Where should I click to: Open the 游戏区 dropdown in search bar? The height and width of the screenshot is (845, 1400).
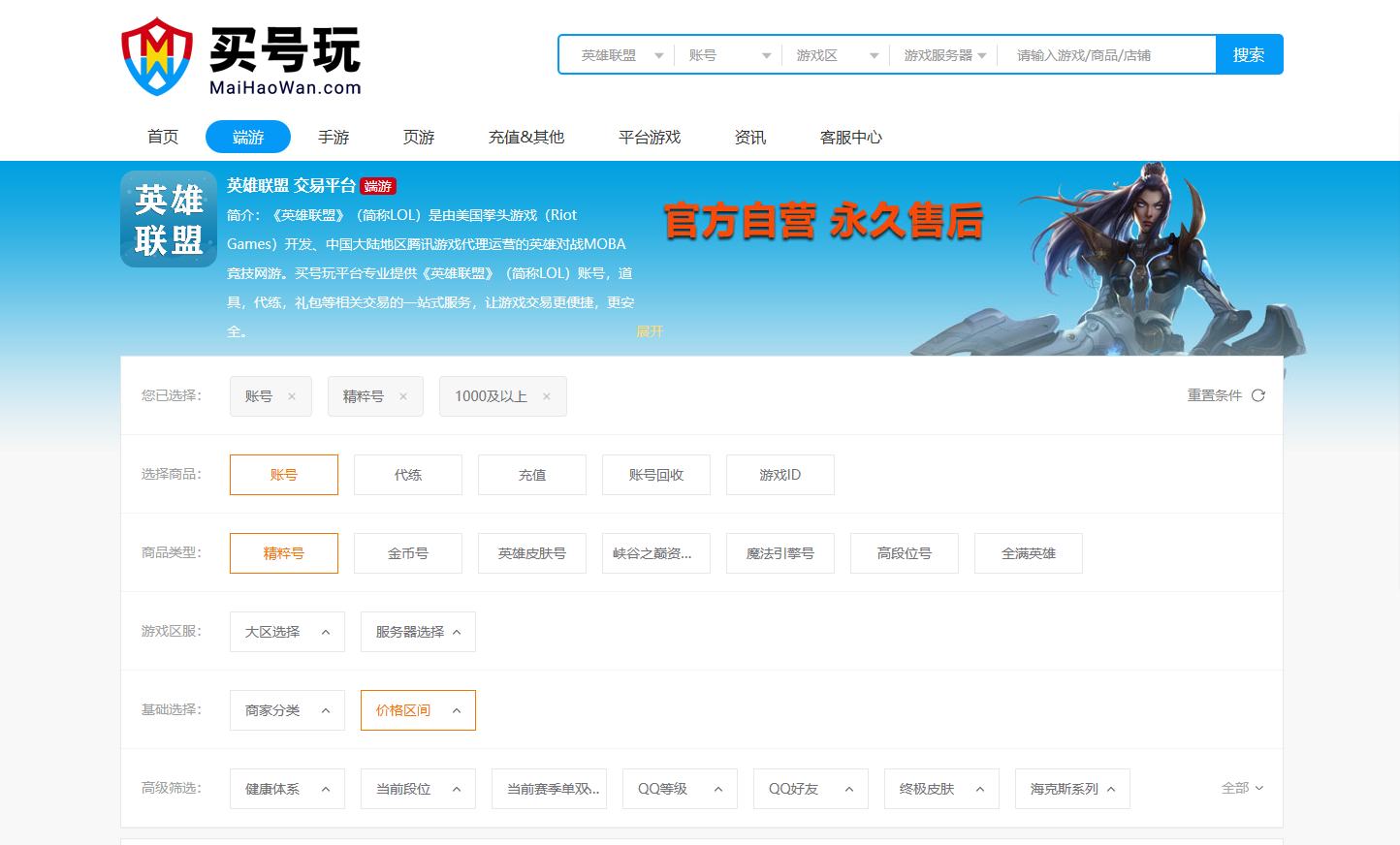click(x=836, y=55)
